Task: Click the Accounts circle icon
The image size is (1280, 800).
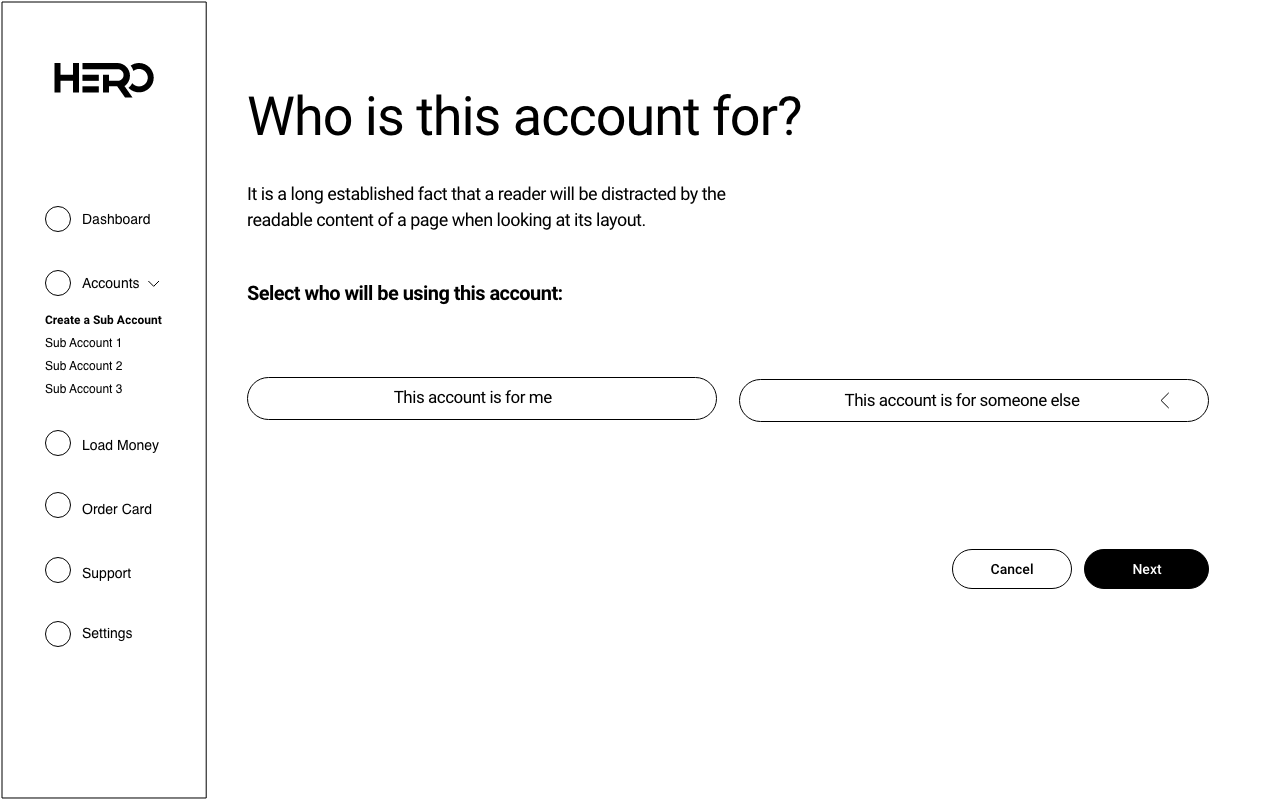Action: (58, 283)
